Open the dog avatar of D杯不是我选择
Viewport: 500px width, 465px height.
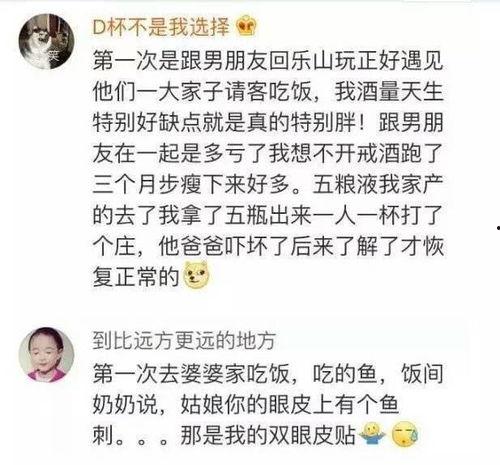[x=46, y=41]
